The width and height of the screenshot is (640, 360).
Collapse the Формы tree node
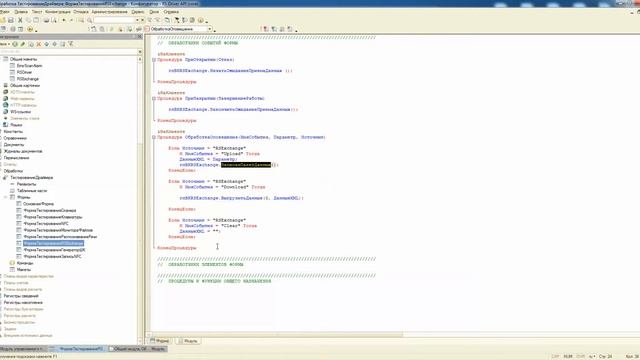tap(6, 197)
